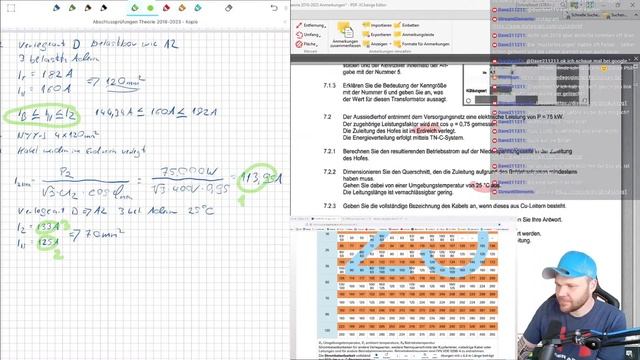Close the dark notification bar in PDF-XChange
Screen dimensions: 640x360
pos(636,59)
